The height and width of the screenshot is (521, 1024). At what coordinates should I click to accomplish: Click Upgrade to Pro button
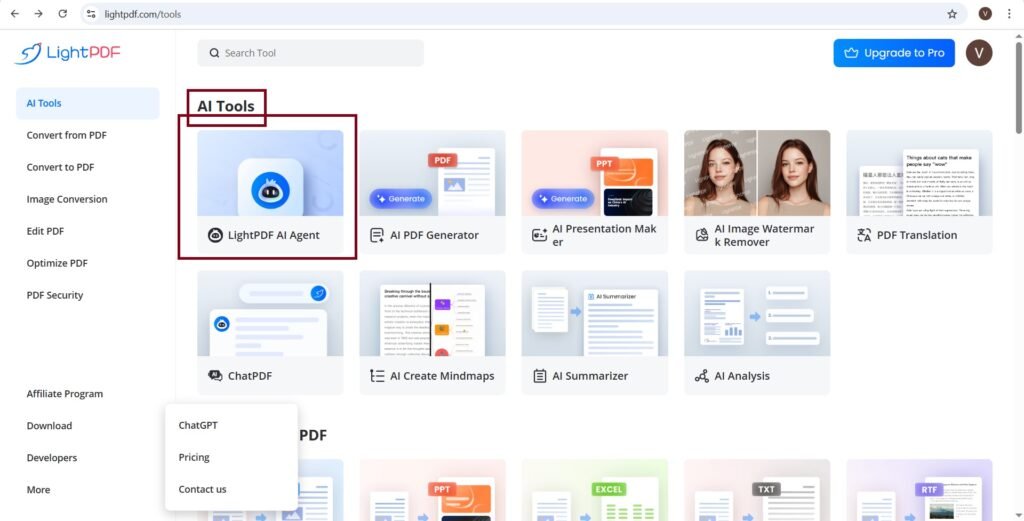[x=893, y=53]
